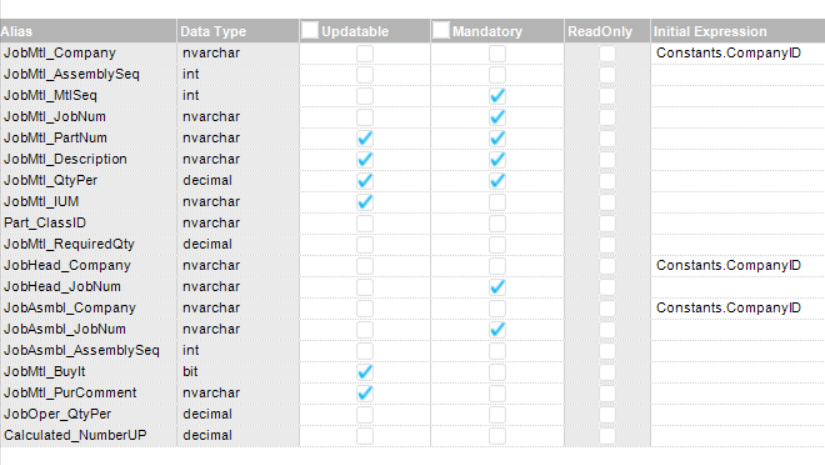Uncheck Updatable for JobMtl_BuyIt

[x=365, y=372]
